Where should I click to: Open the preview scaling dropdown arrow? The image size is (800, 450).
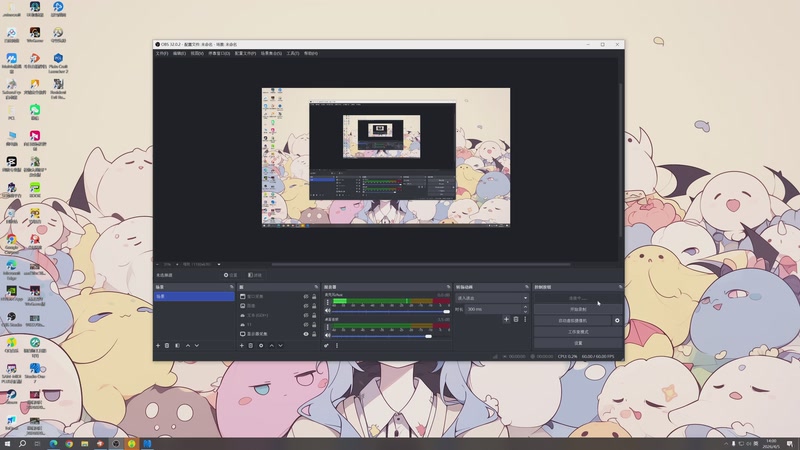[x=219, y=264]
